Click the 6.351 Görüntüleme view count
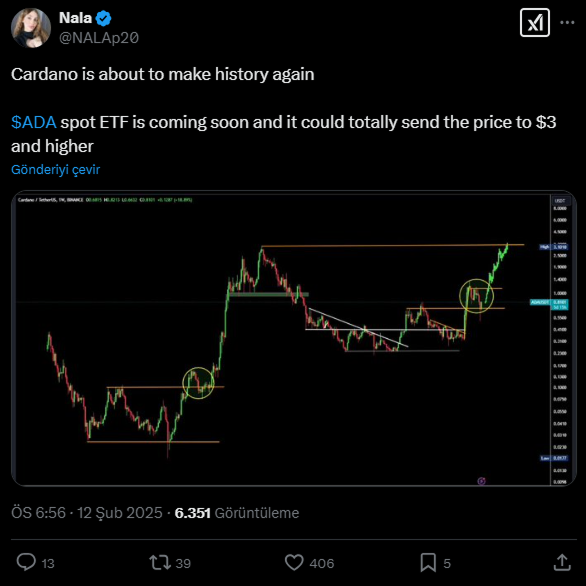Viewport: 586px width, 586px height. click(x=237, y=513)
